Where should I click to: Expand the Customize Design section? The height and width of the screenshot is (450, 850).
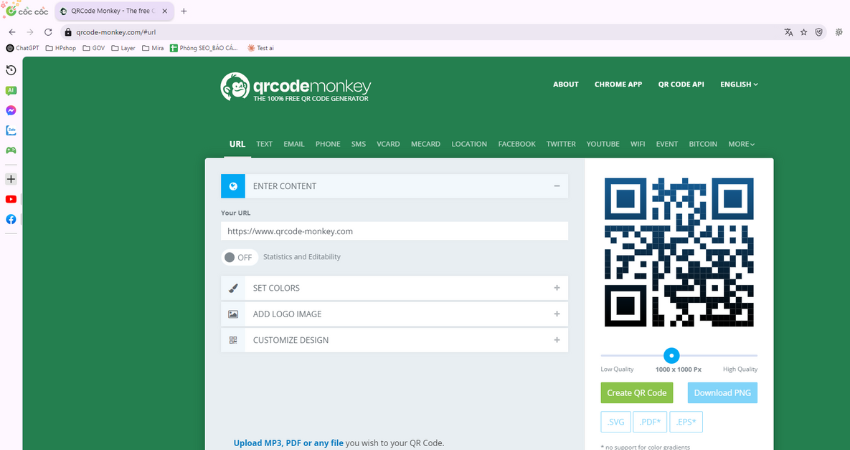pos(557,340)
